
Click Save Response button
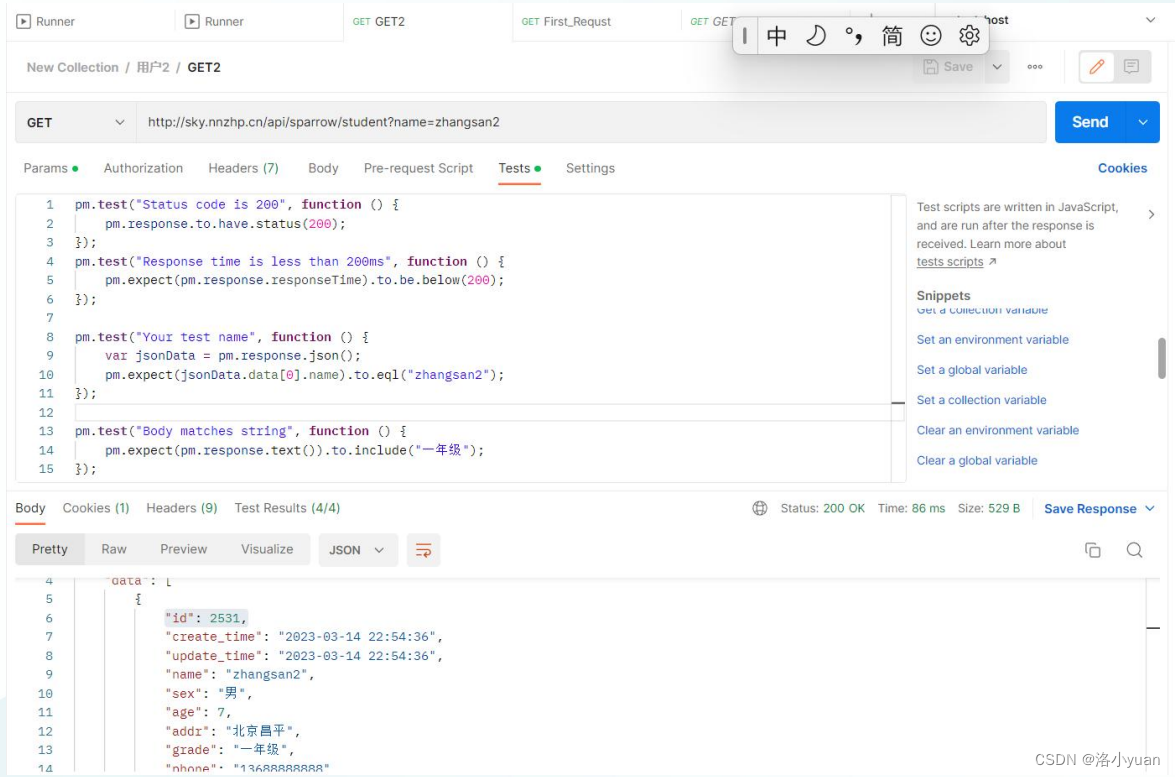(x=1090, y=509)
